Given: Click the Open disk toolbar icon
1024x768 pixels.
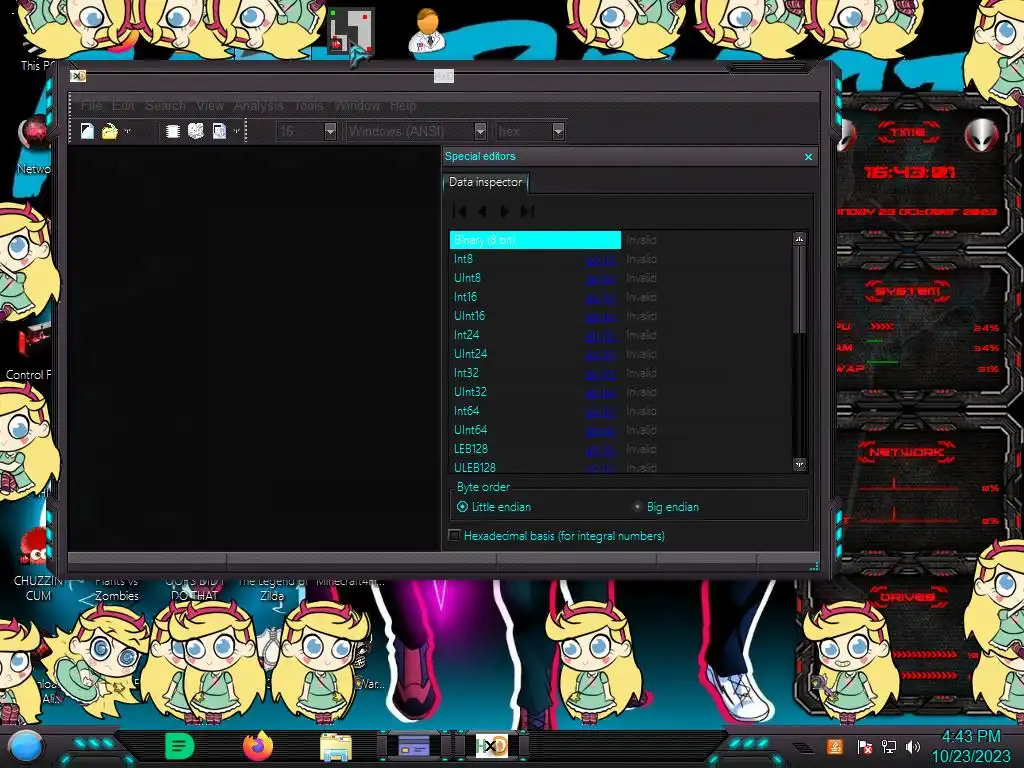Looking at the screenshot, I should 196,131.
